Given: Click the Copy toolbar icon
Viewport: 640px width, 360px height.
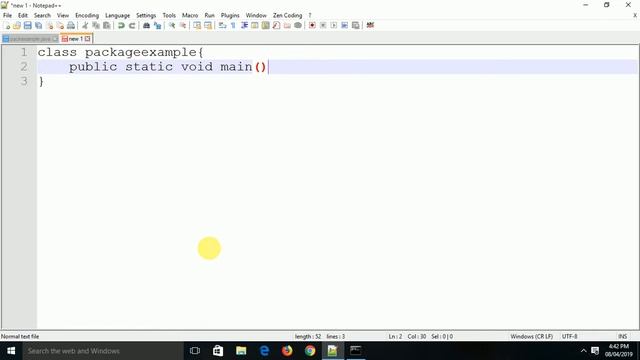Looking at the screenshot, I should [x=96, y=25].
